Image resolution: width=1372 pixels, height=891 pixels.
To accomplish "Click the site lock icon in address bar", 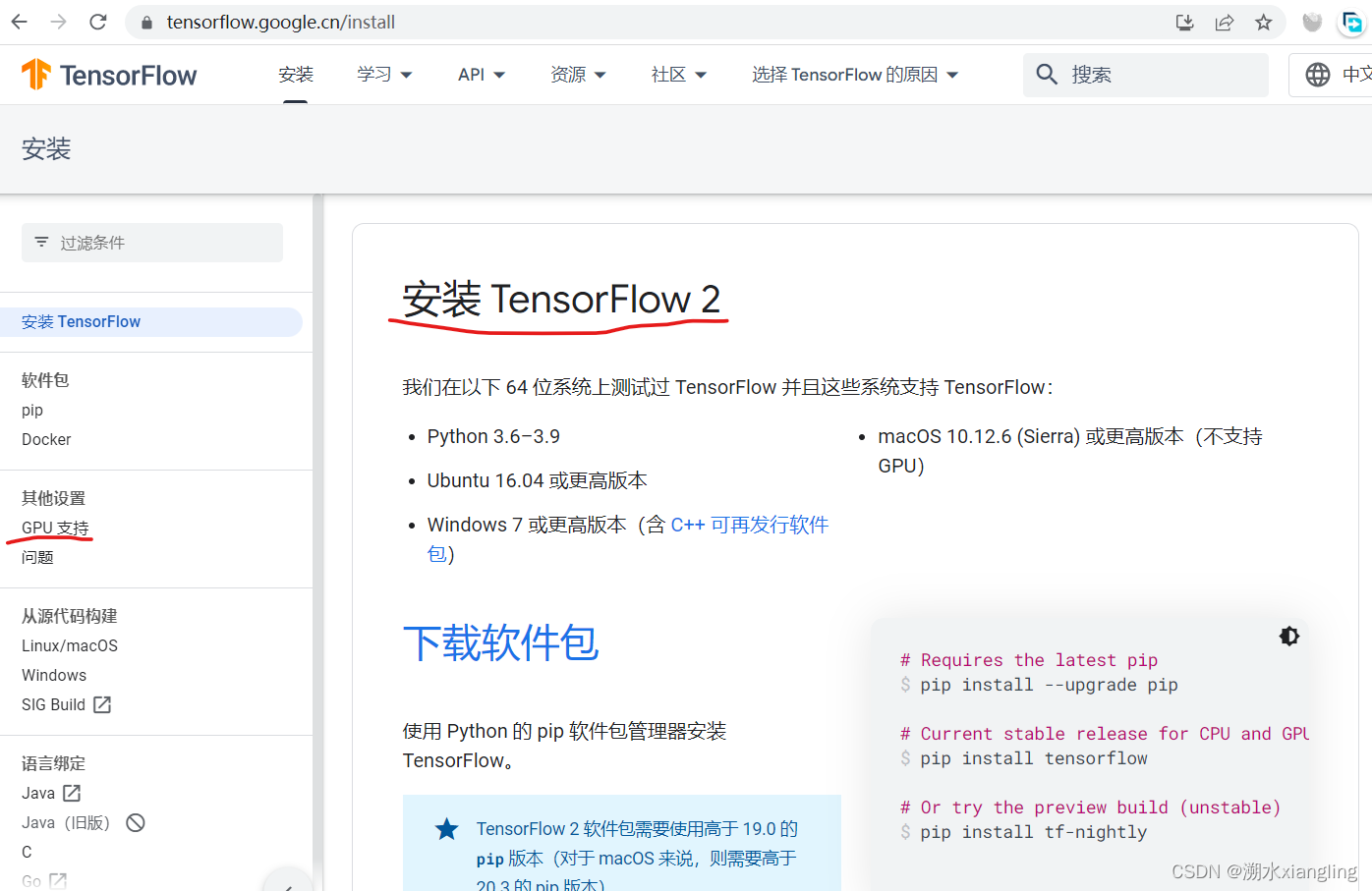I will coord(146,23).
